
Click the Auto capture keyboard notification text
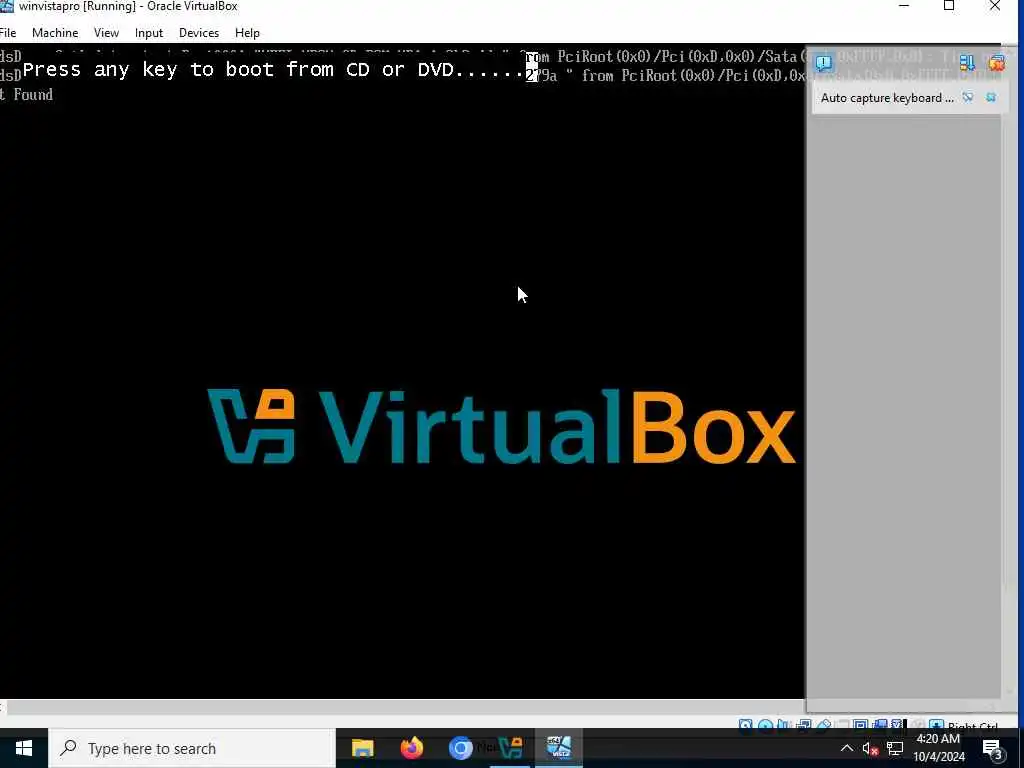tap(887, 98)
